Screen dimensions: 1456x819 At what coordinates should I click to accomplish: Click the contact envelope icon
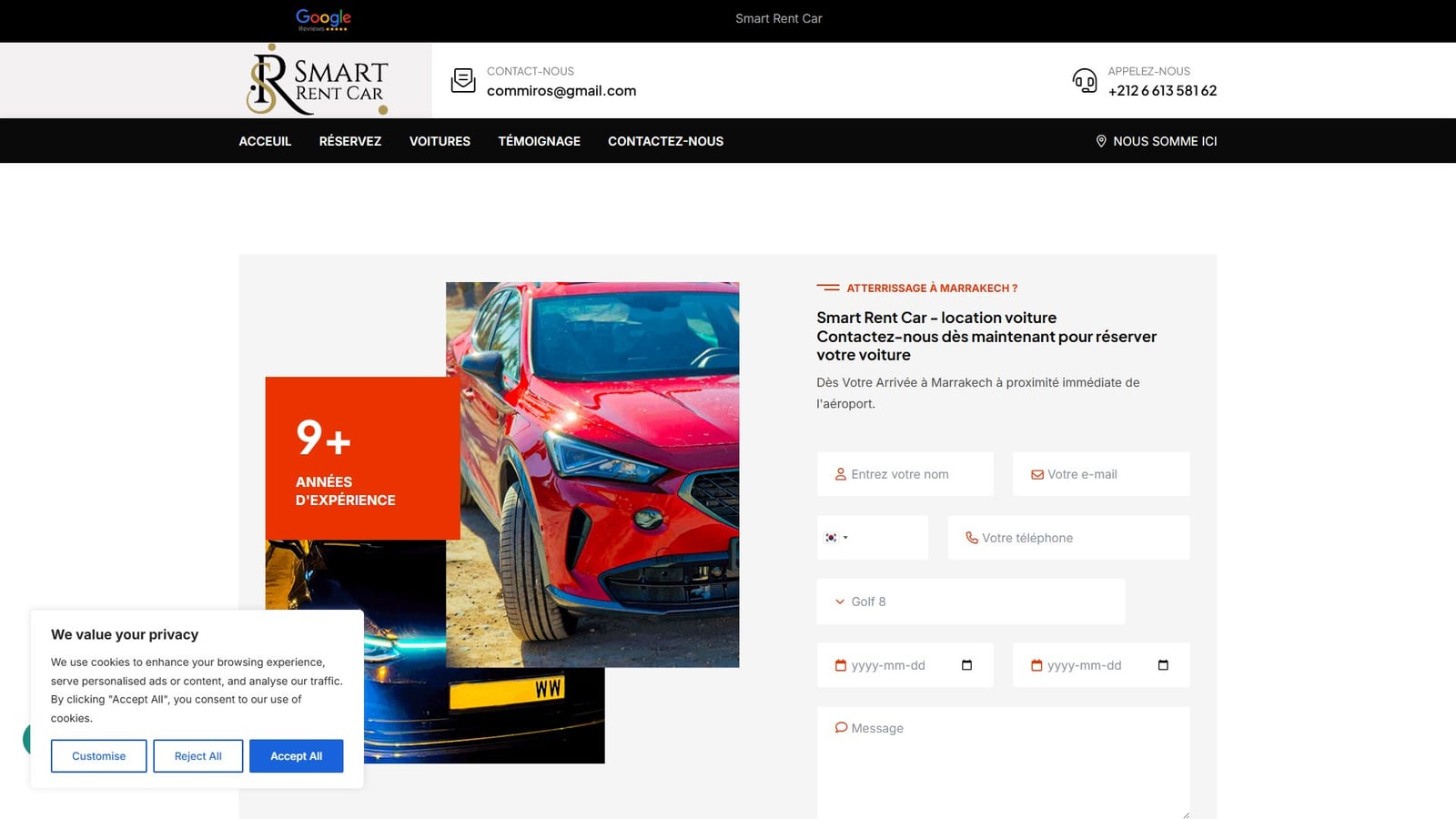pos(463,80)
